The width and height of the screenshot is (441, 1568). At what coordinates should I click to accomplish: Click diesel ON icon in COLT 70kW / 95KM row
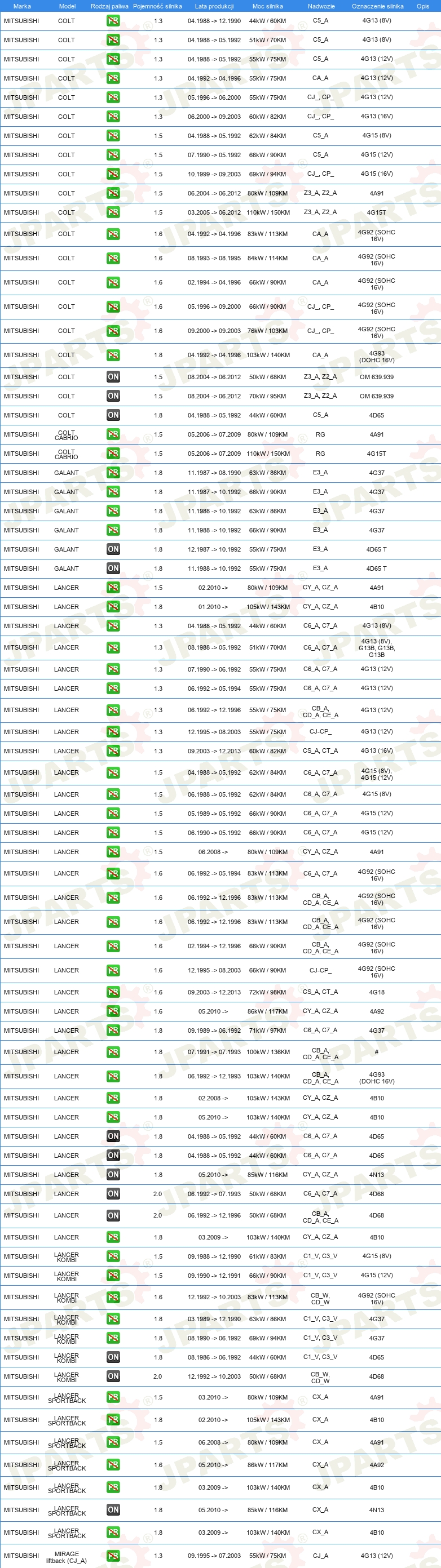coord(113,396)
